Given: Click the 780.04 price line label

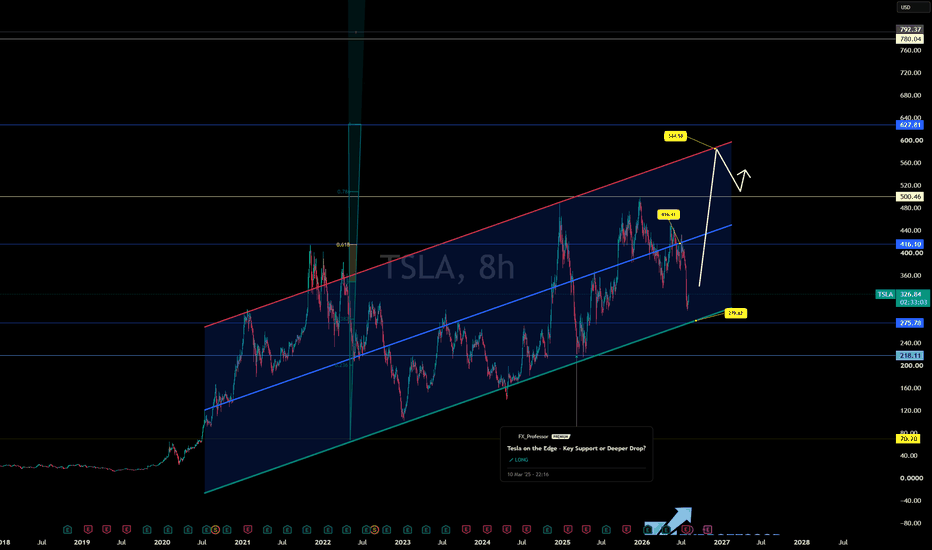Looking at the screenshot, I should coord(909,39).
